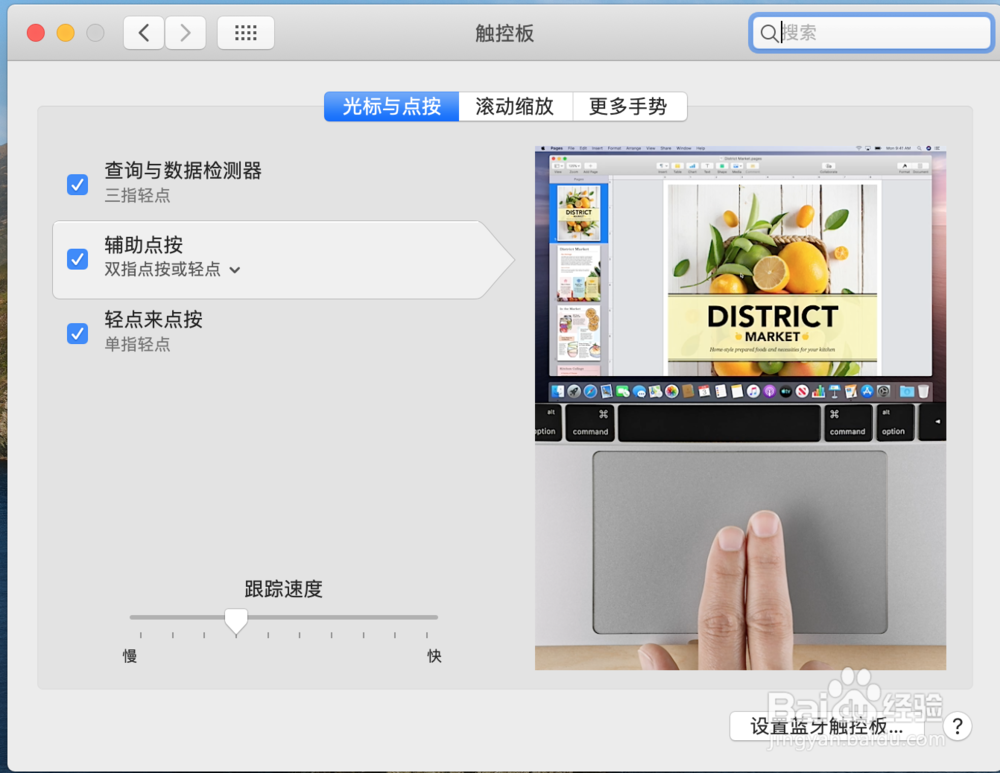Minimize the window with the yellow button
The image size is (1000, 773).
pos(66,33)
